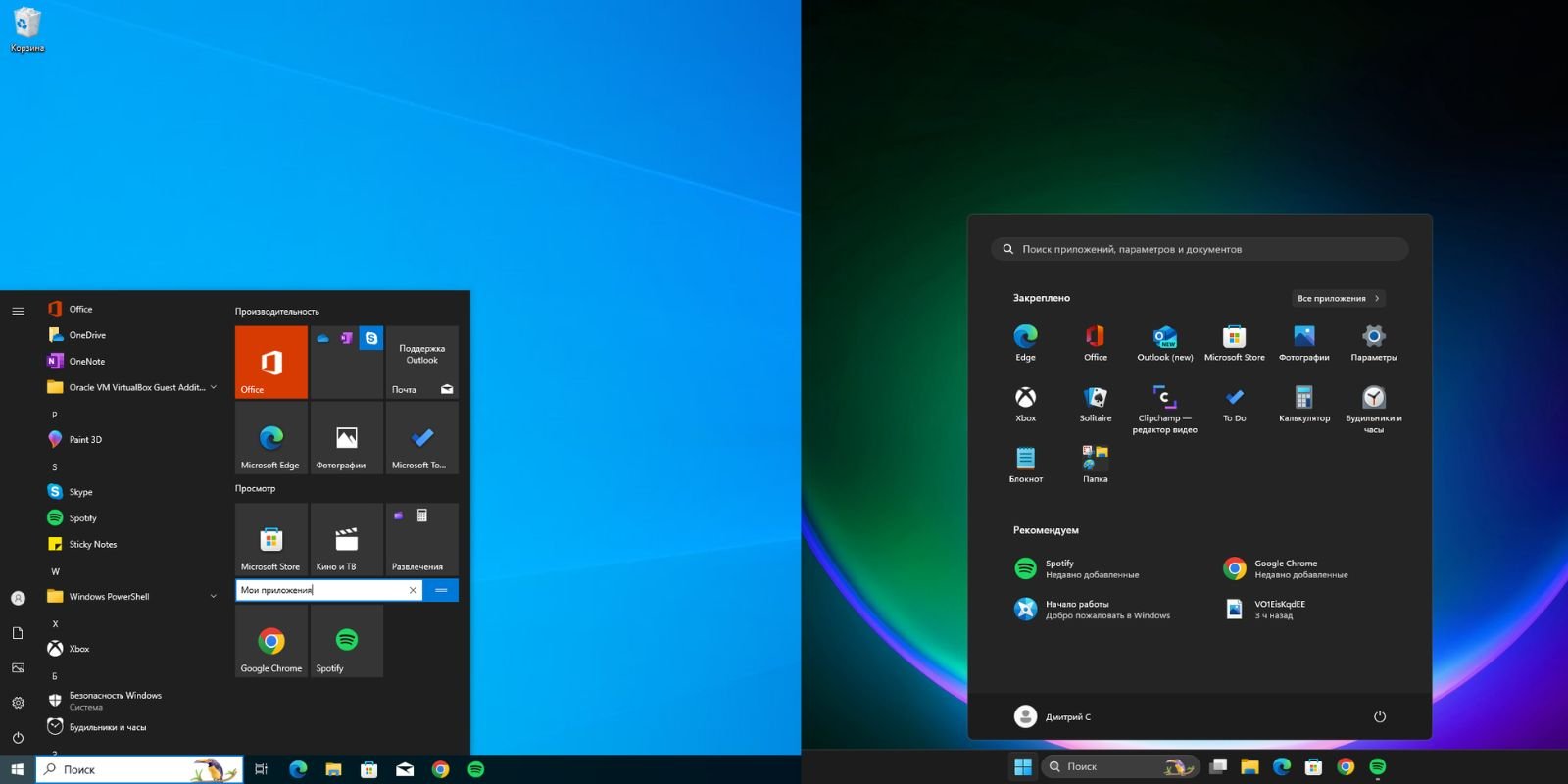The image size is (1568, 784).
Task: Expand Oracle VM VirtualBox Guest Additions folder
Action: [131, 387]
